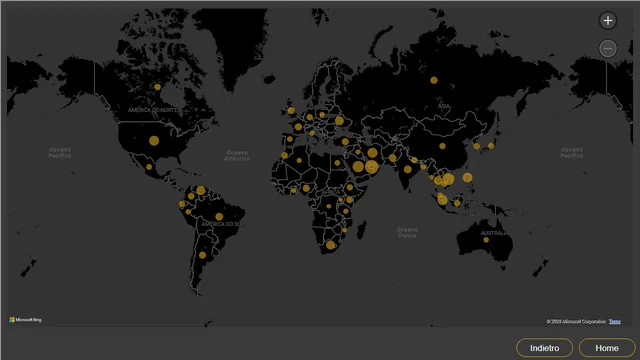The image size is (640, 360).
Task: Select the bubble over Spain
Action: click(x=290, y=139)
